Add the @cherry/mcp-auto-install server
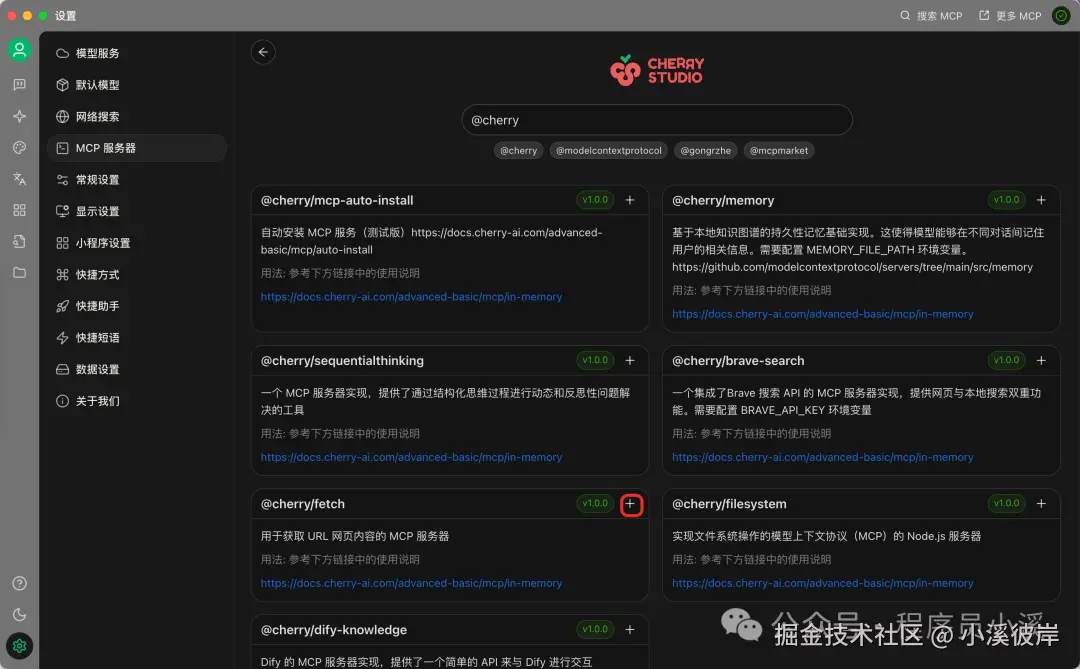 click(x=630, y=200)
